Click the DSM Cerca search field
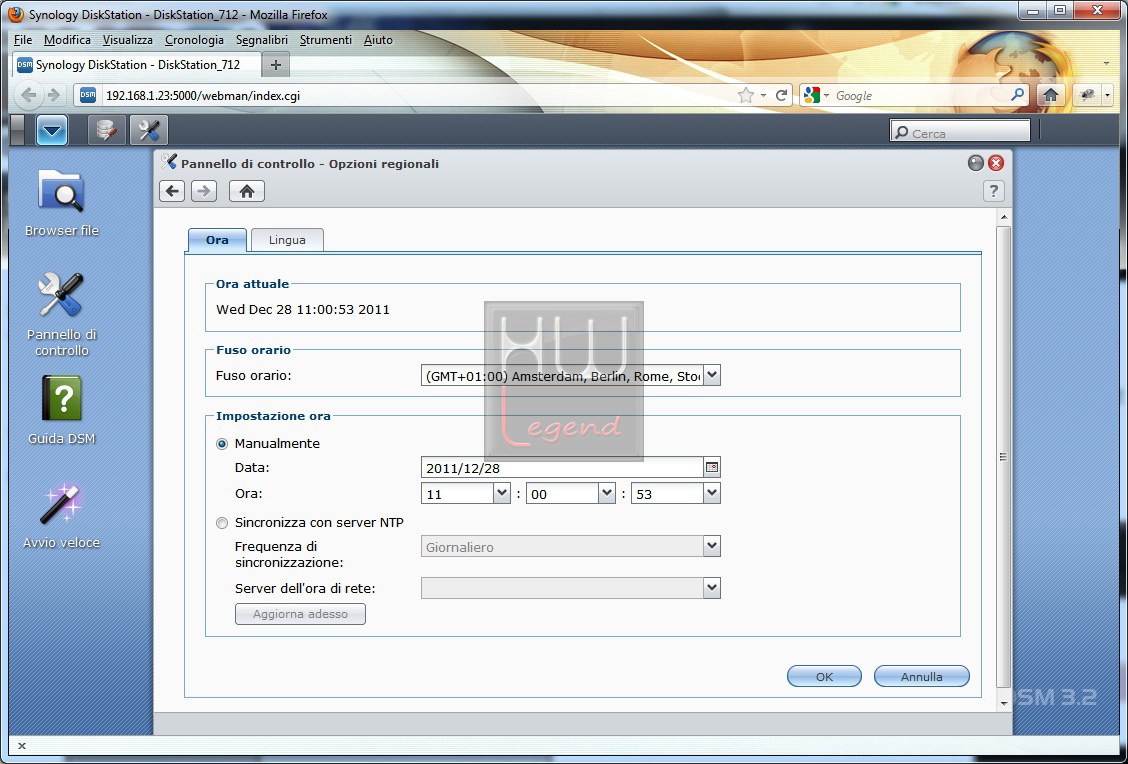 [960, 132]
